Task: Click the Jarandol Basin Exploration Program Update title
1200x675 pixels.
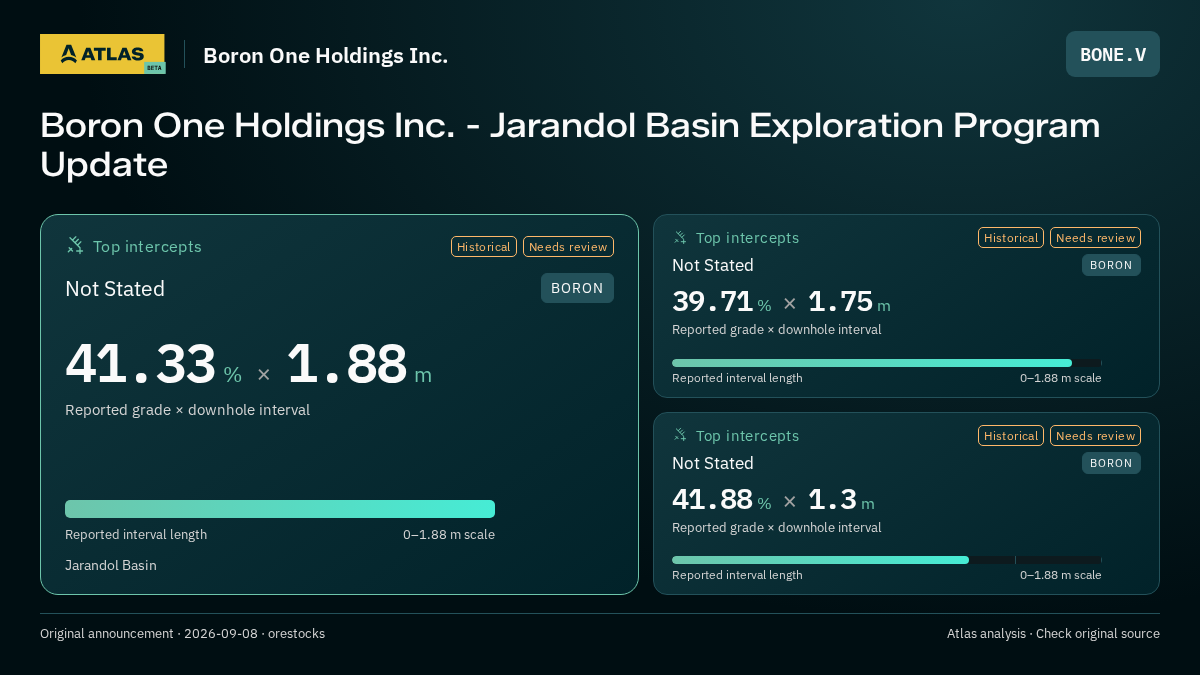Action: click(x=570, y=145)
